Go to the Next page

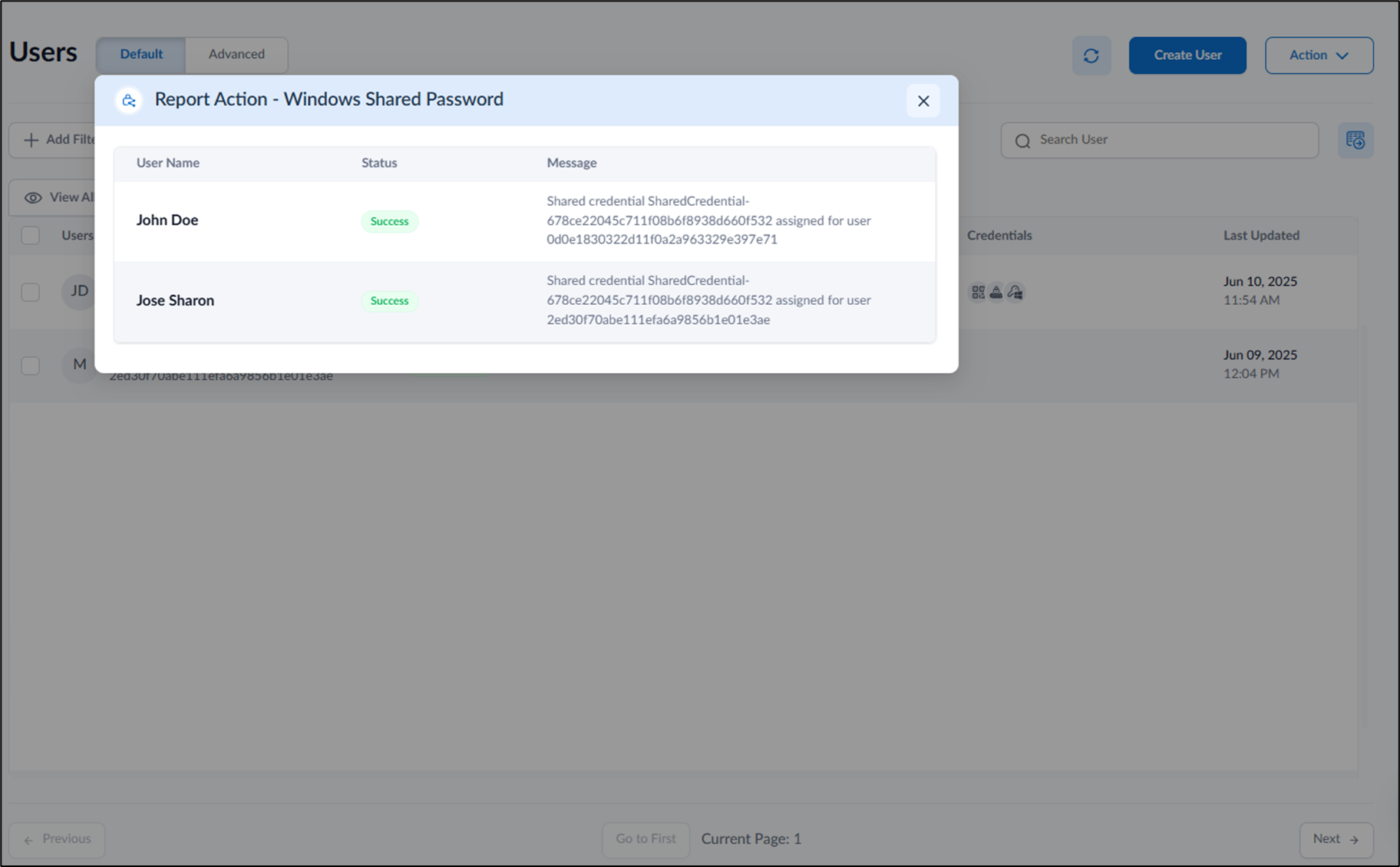click(1336, 839)
